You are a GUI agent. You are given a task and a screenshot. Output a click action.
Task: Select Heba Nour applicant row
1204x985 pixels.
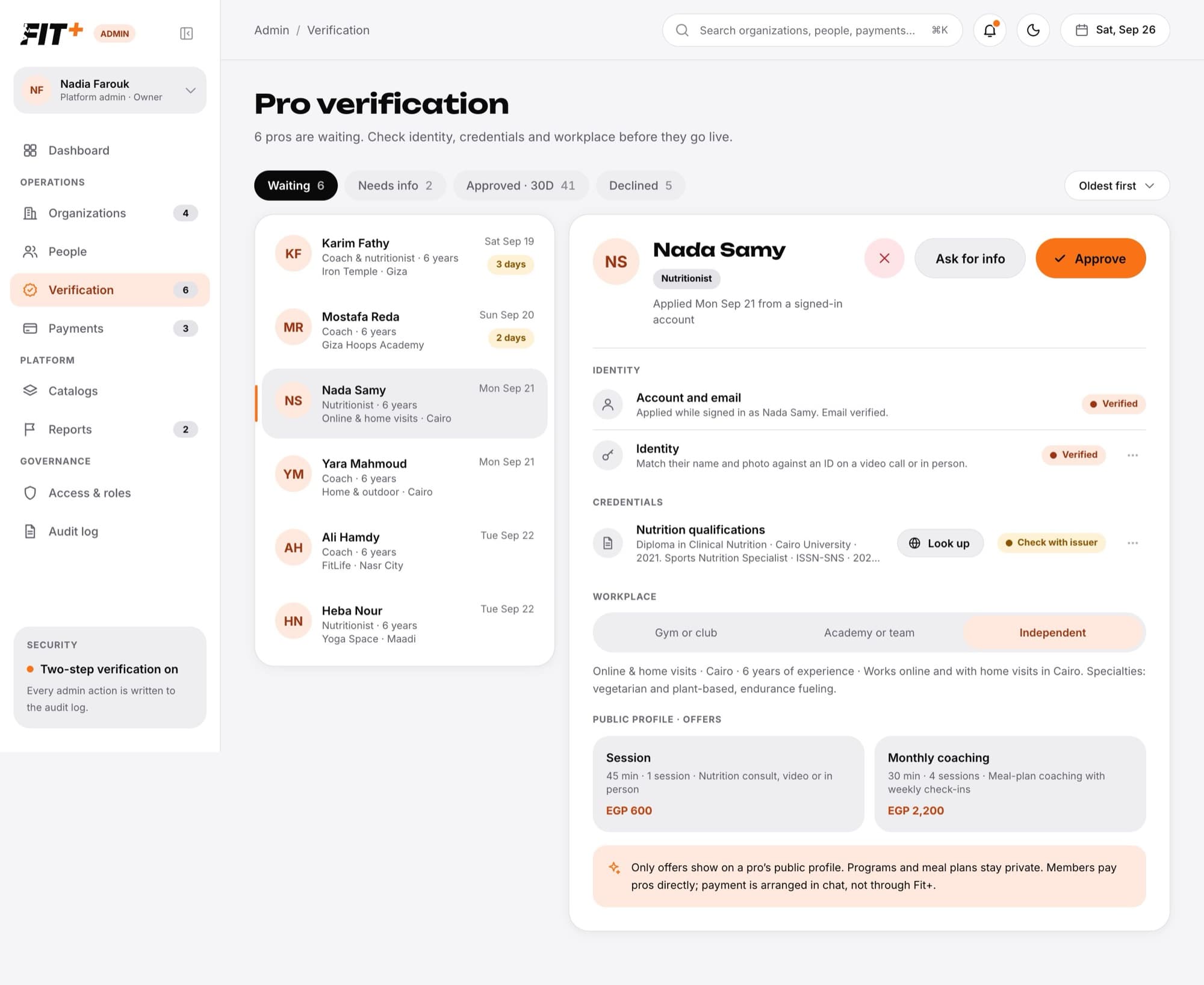(405, 624)
